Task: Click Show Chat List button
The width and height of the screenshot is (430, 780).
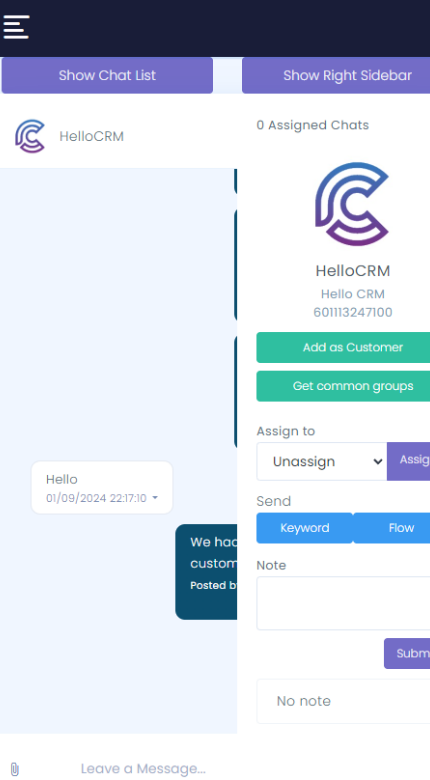Action: click(107, 75)
